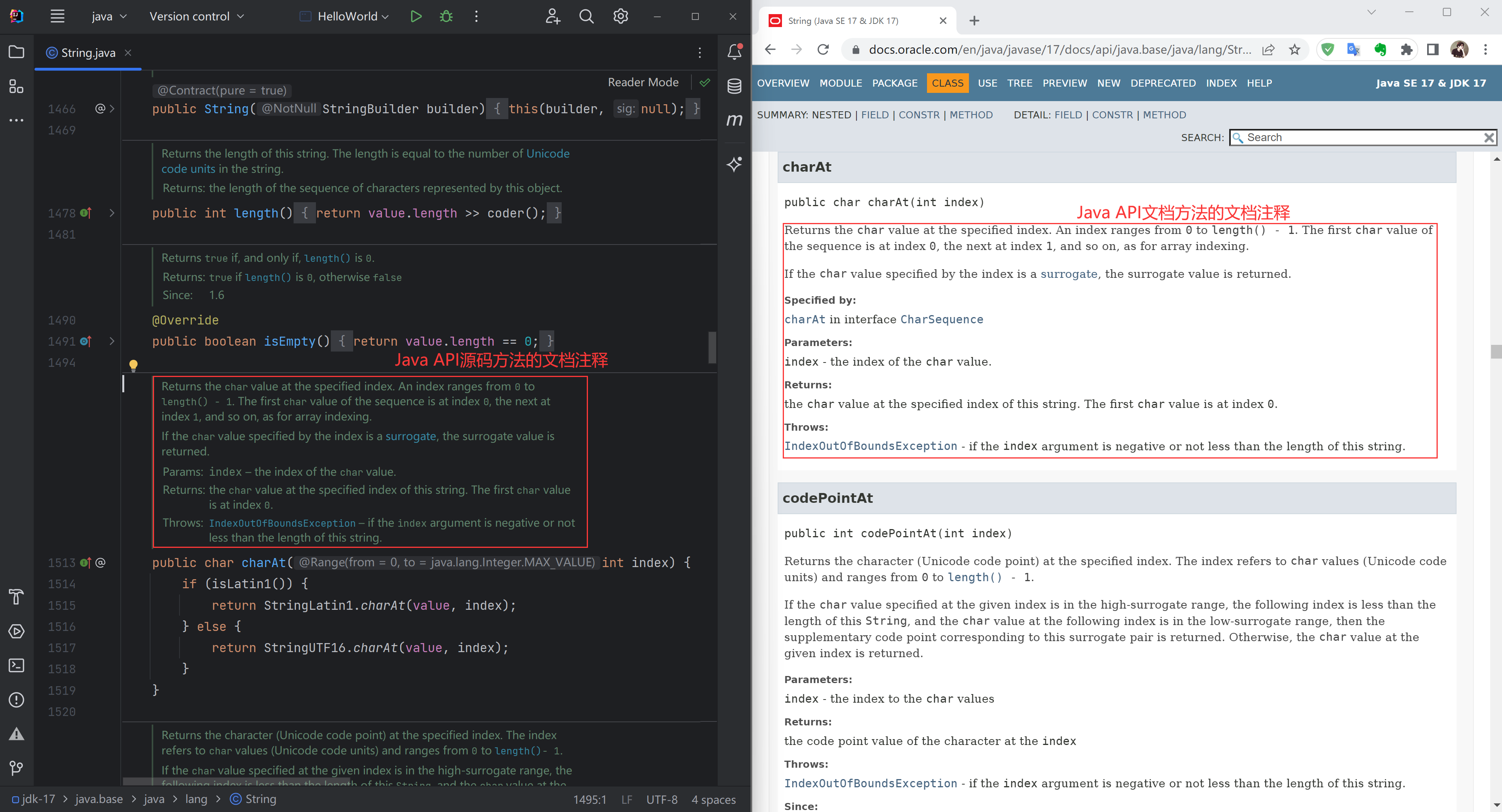Open INDEX in Javadoc navigation

point(1221,83)
